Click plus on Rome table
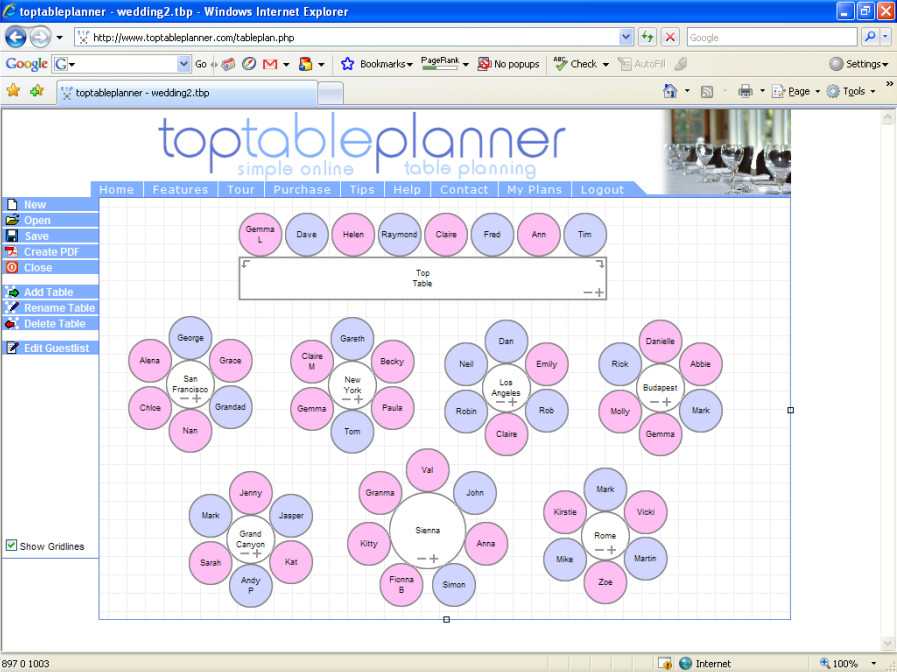Image resolution: width=897 pixels, height=672 pixels. coord(612,550)
